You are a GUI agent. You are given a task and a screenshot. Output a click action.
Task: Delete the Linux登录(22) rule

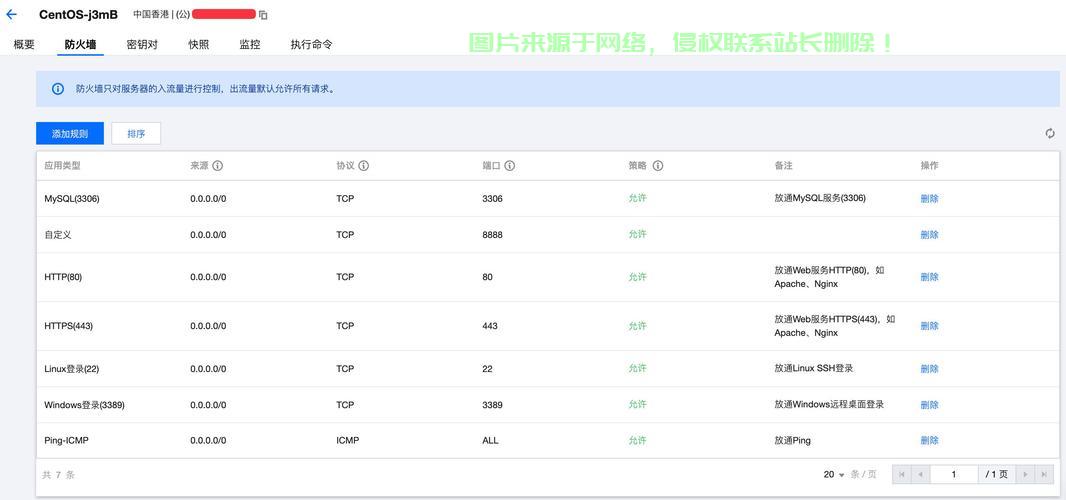click(x=929, y=369)
